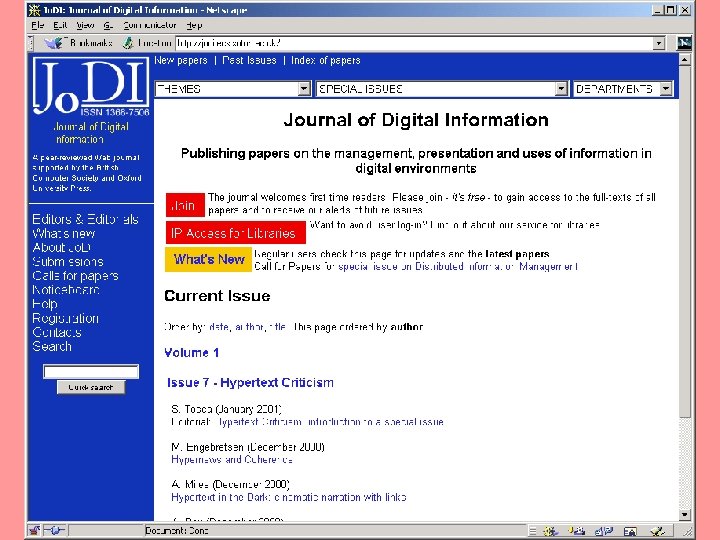Open Search link in the sidebar
Viewport: 720px width, 540px height.
click(52, 346)
